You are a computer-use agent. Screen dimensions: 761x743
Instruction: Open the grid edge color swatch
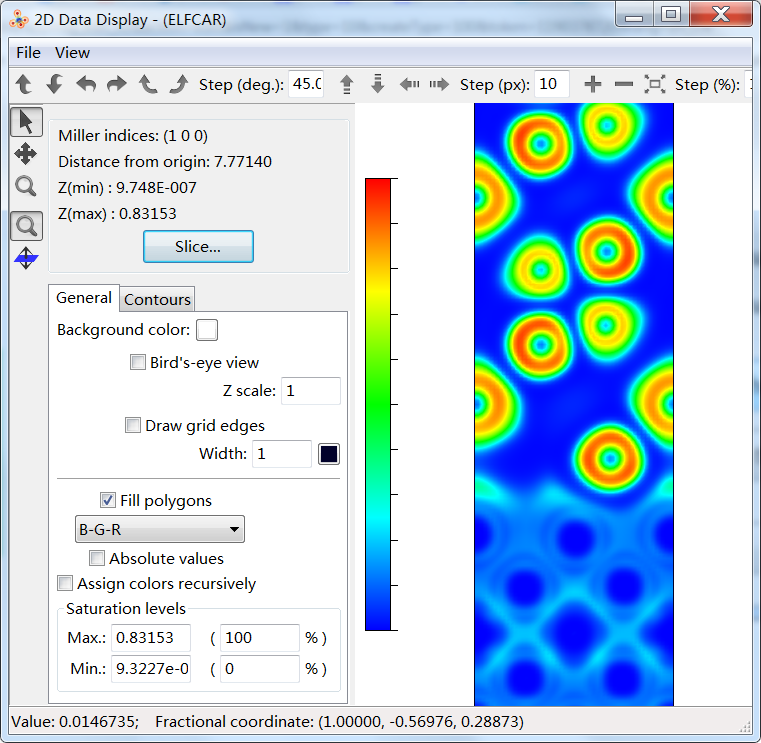coord(329,454)
